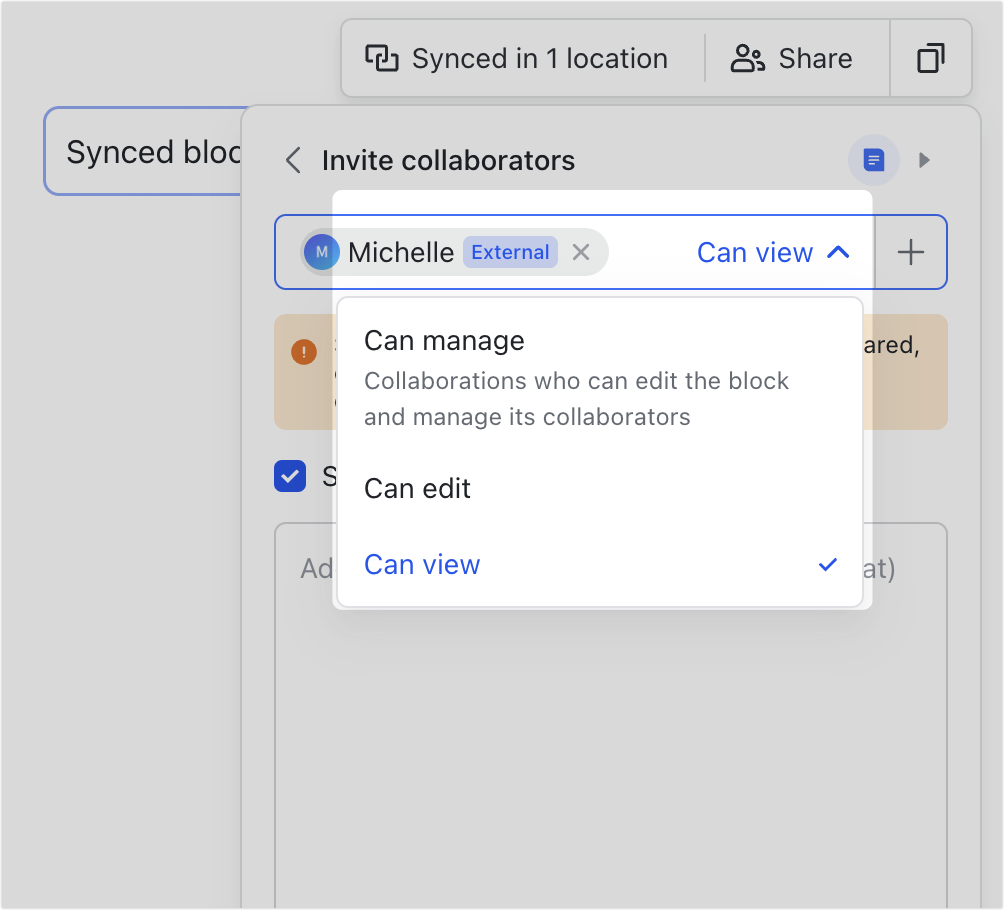1004x910 pixels.
Task: Choose Can edit in the dropdown menu
Action: [417, 489]
